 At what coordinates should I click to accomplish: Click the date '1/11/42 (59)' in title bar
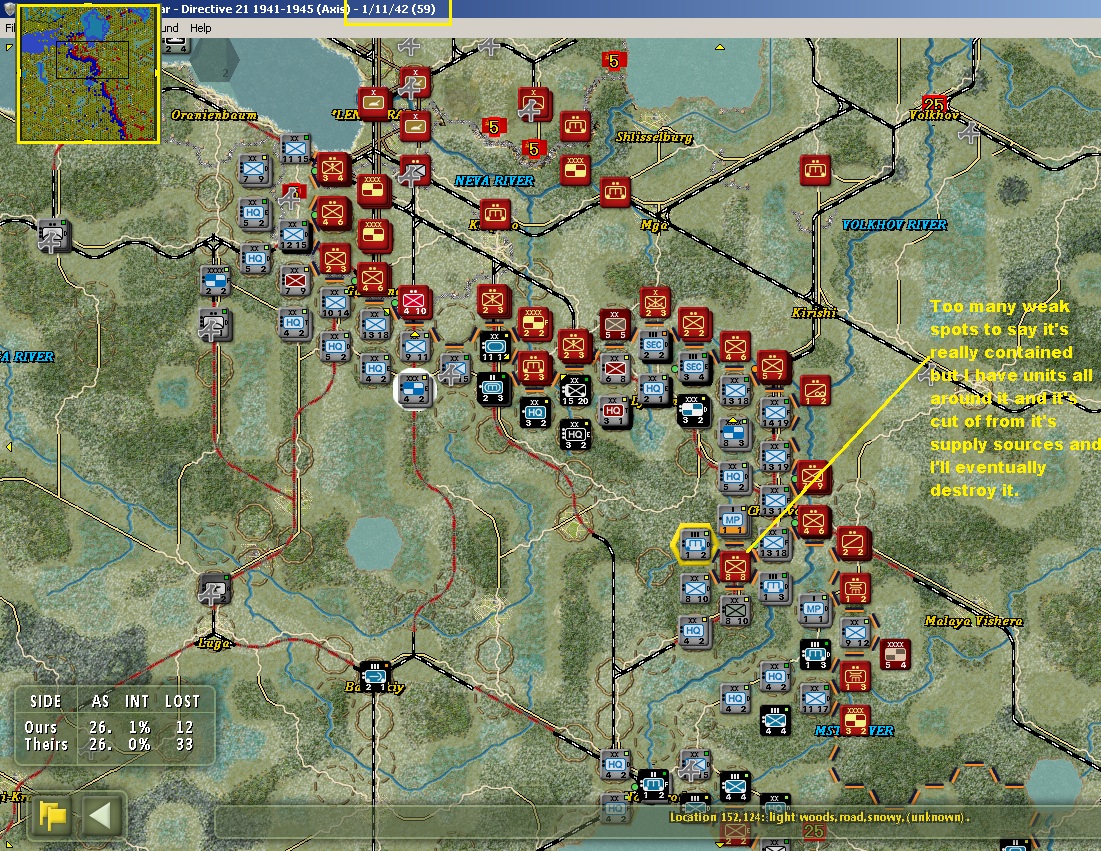[398, 9]
